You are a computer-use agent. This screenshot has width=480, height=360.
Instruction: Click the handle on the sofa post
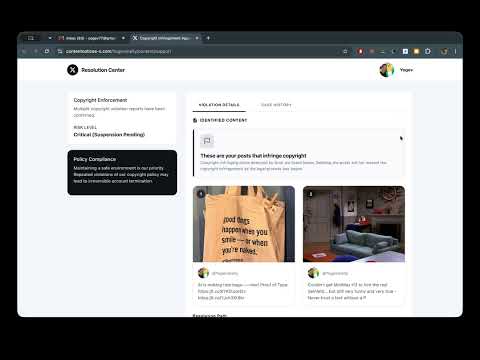coord(335,273)
